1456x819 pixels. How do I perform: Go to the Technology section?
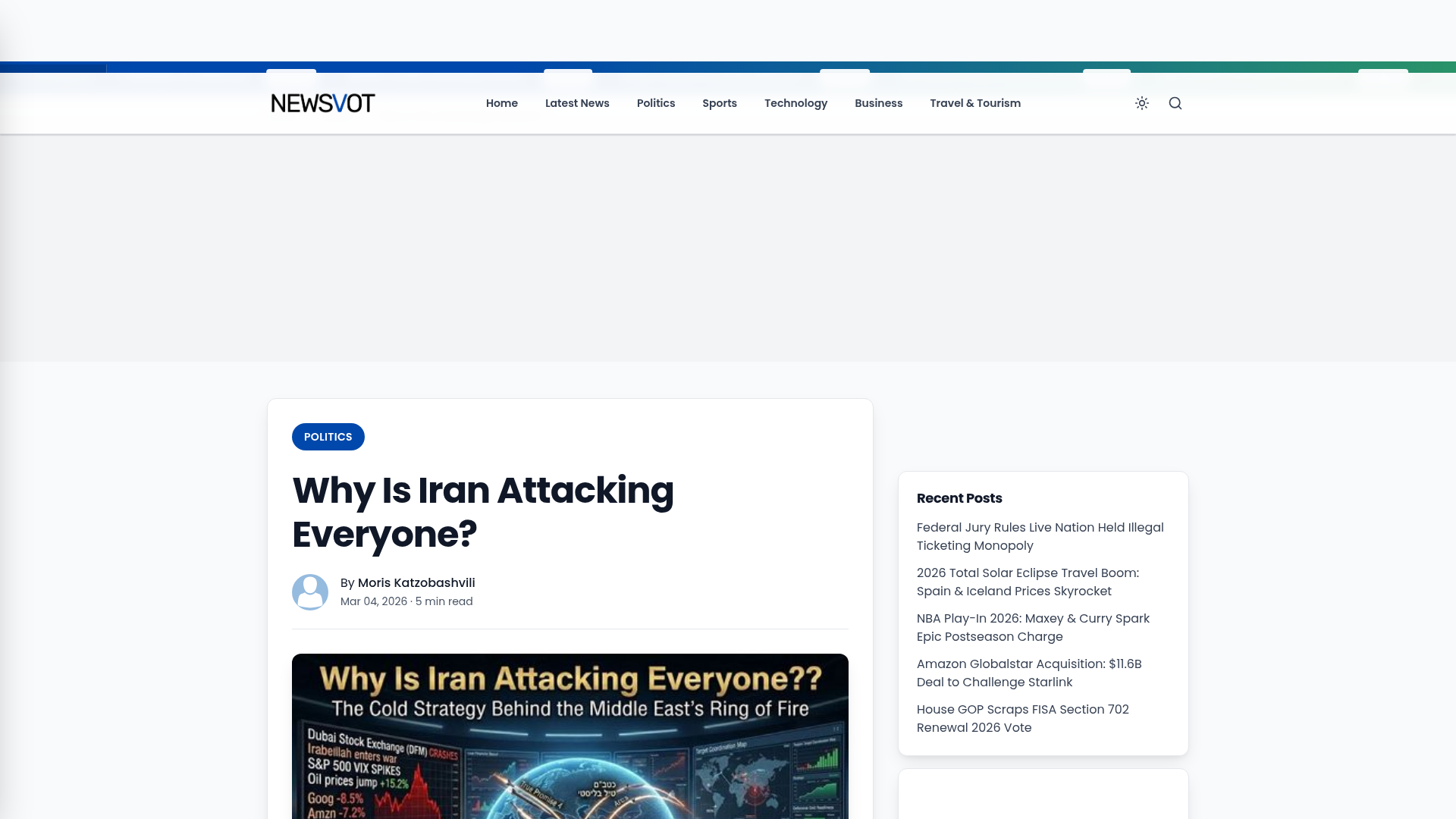tap(795, 103)
